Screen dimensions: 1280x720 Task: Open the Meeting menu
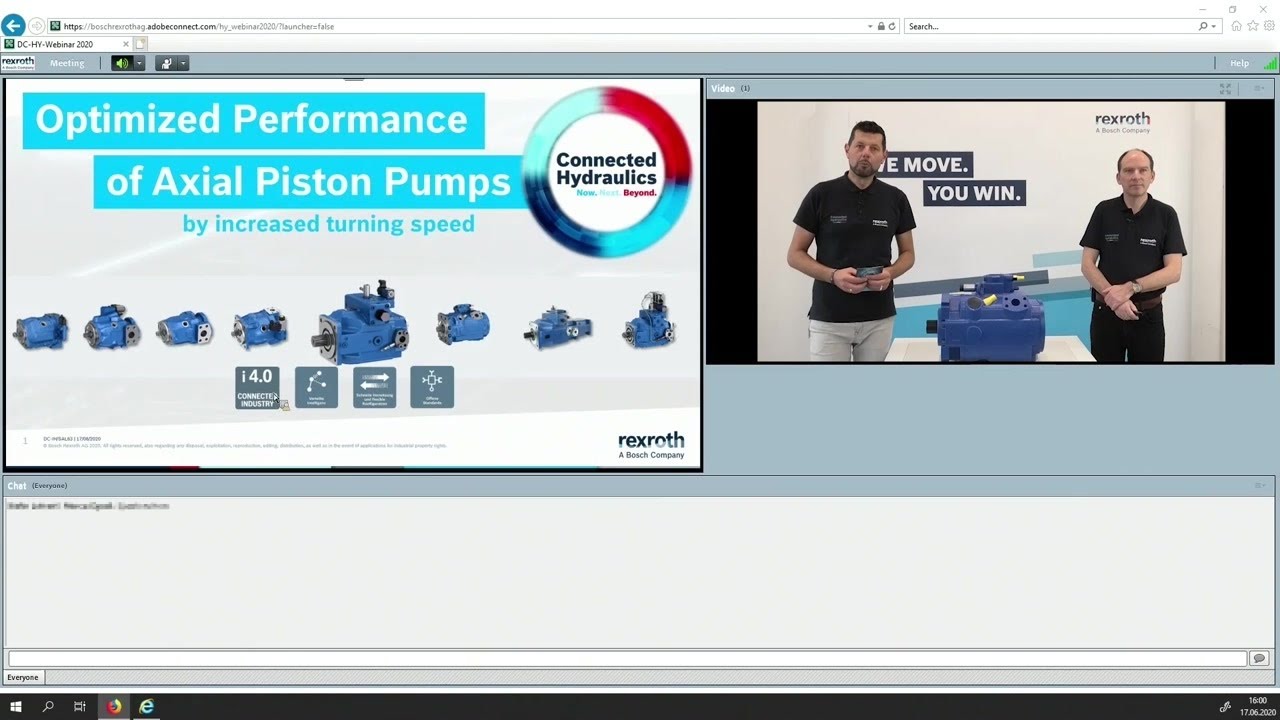[67, 63]
